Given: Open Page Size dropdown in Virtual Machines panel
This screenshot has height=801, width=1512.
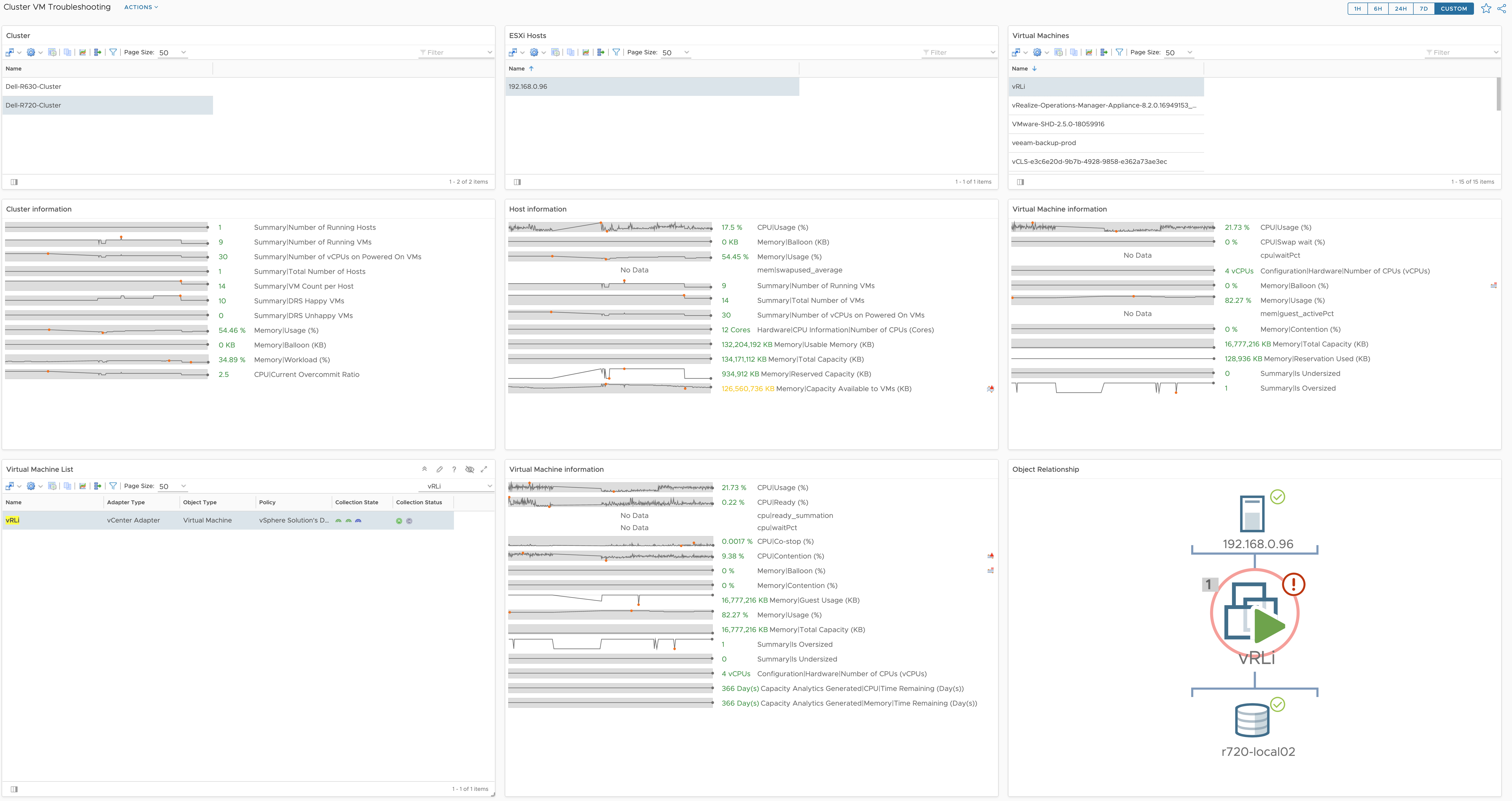Looking at the screenshot, I should [x=1179, y=52].
